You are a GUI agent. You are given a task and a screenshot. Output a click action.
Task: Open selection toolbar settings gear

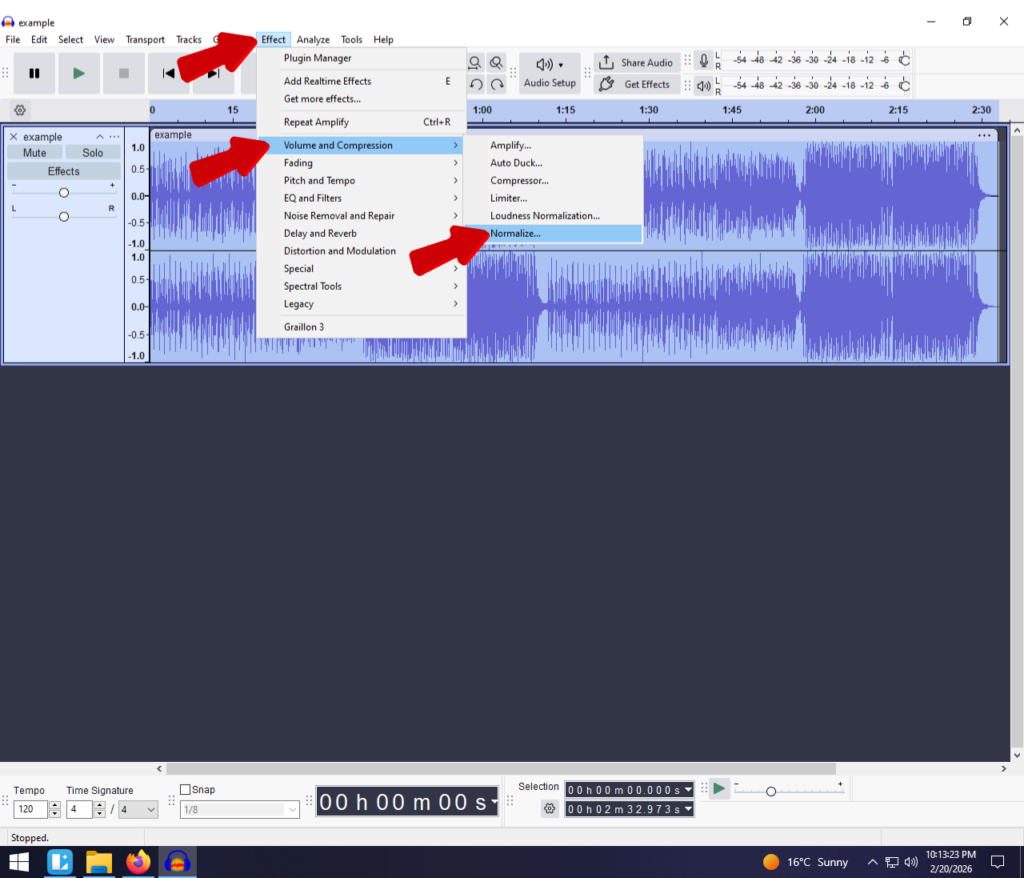tap(549, 809)
